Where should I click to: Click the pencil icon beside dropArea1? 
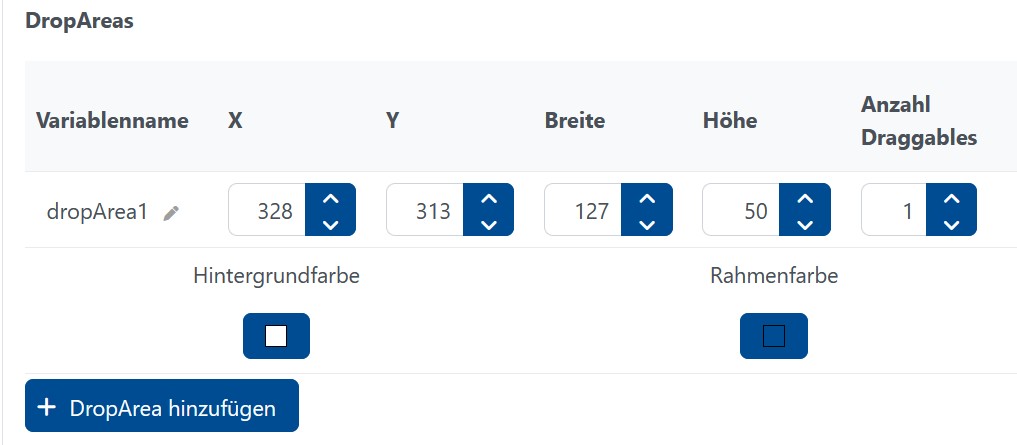pyautogui.click(x=172, y=212)
